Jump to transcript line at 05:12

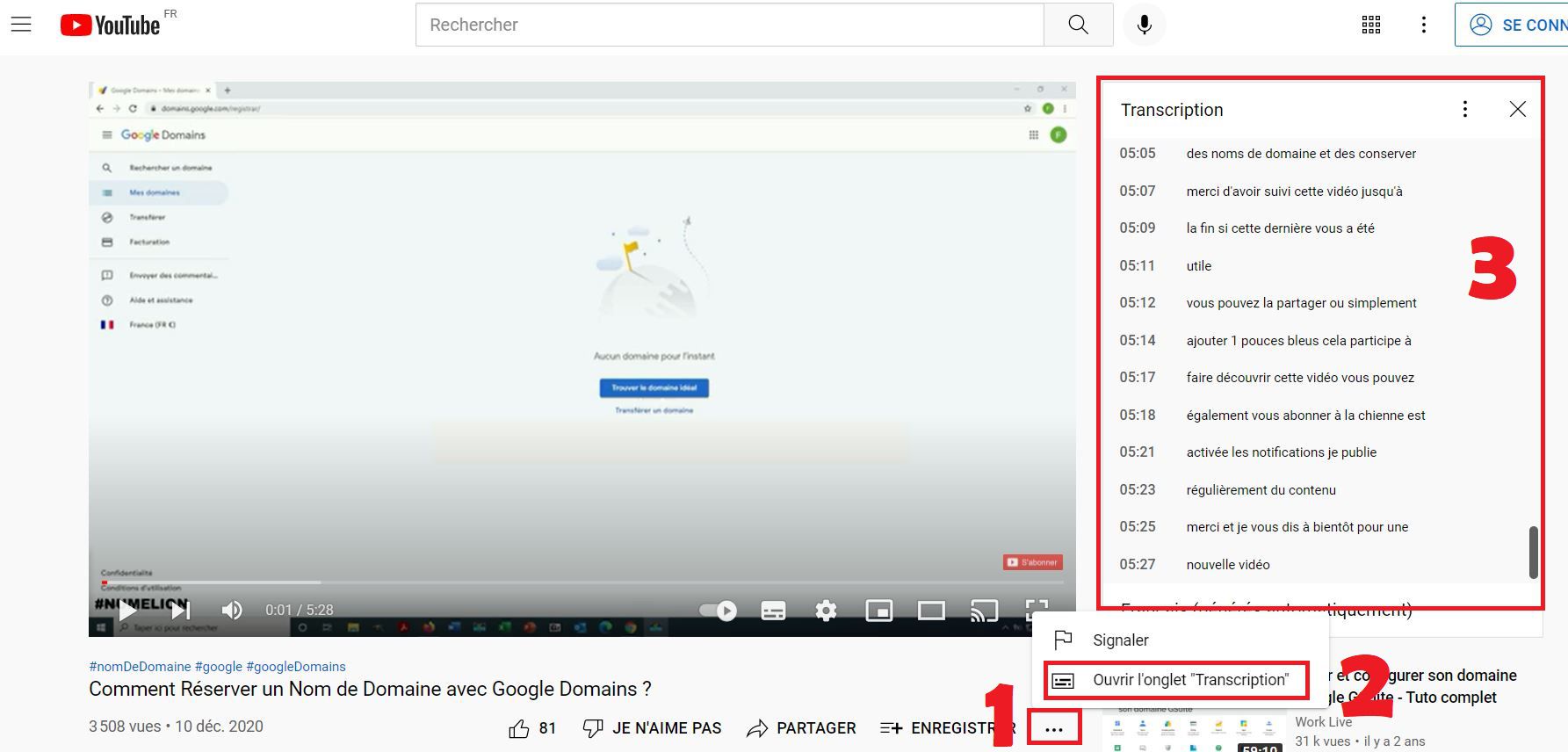1315,303
